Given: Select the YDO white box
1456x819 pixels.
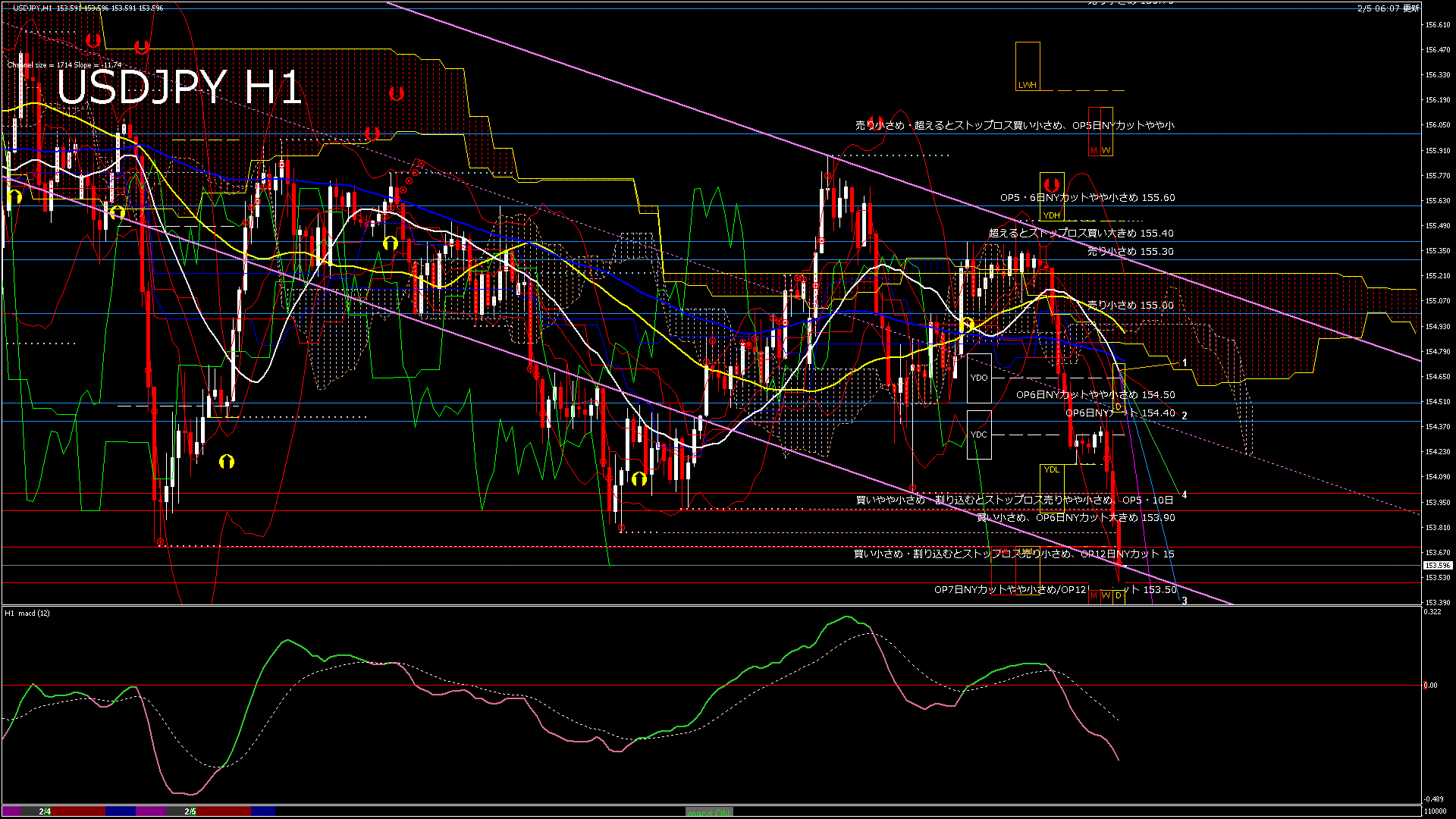Looking at the screenshot, I should click(979, 378).
